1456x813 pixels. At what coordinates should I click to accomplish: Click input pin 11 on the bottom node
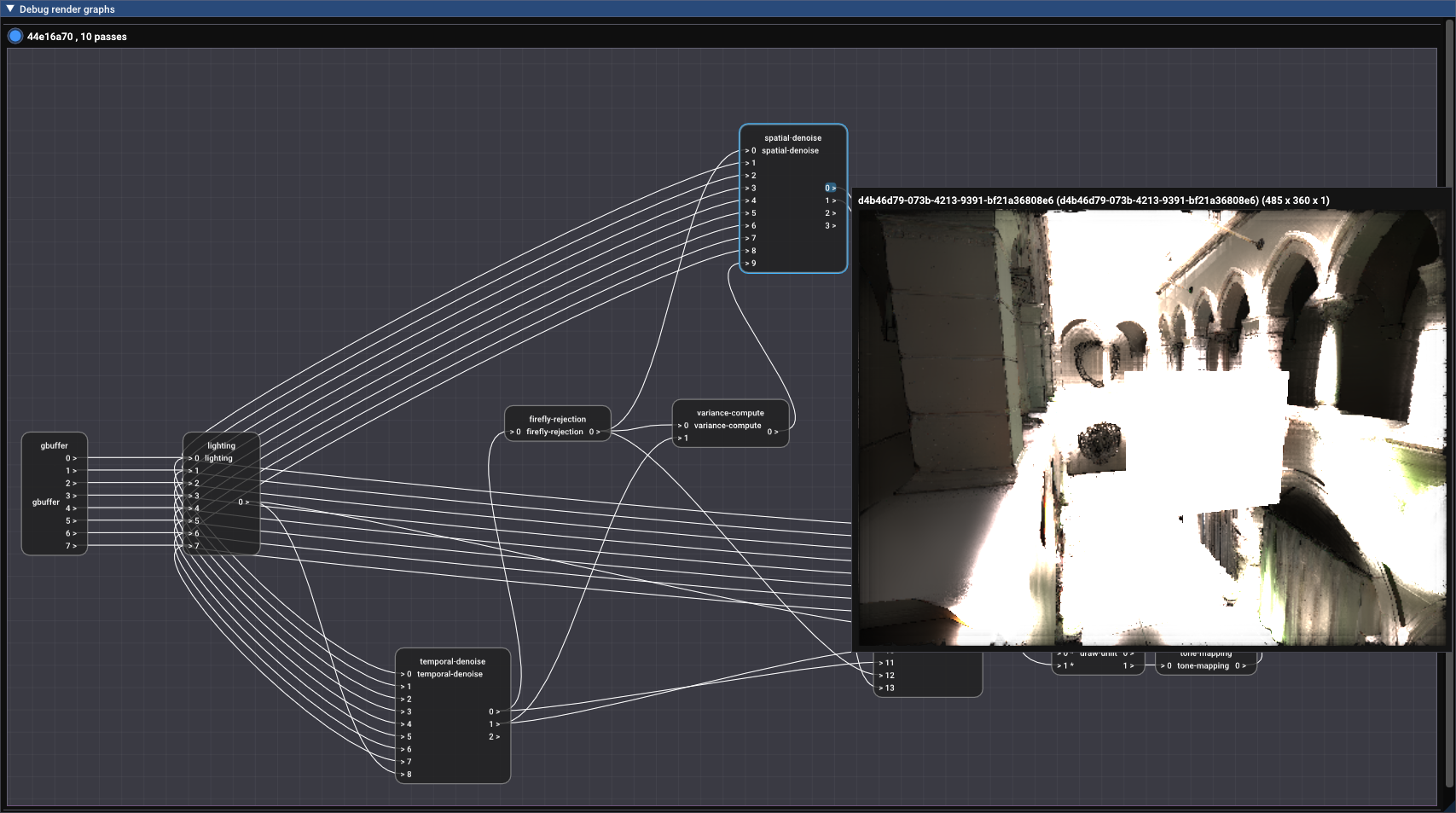coord(887,663)
